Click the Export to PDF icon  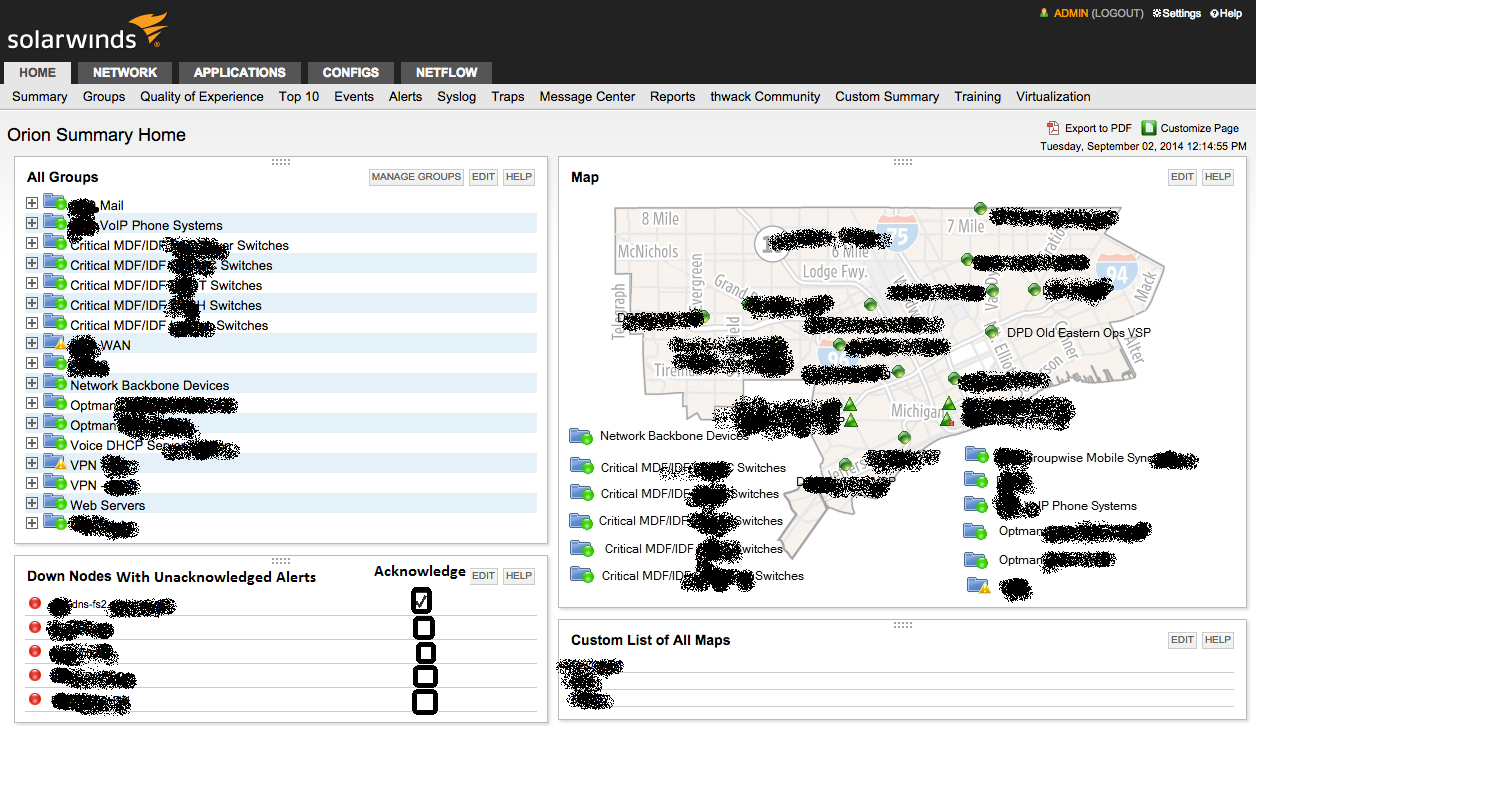point(1053,128)
